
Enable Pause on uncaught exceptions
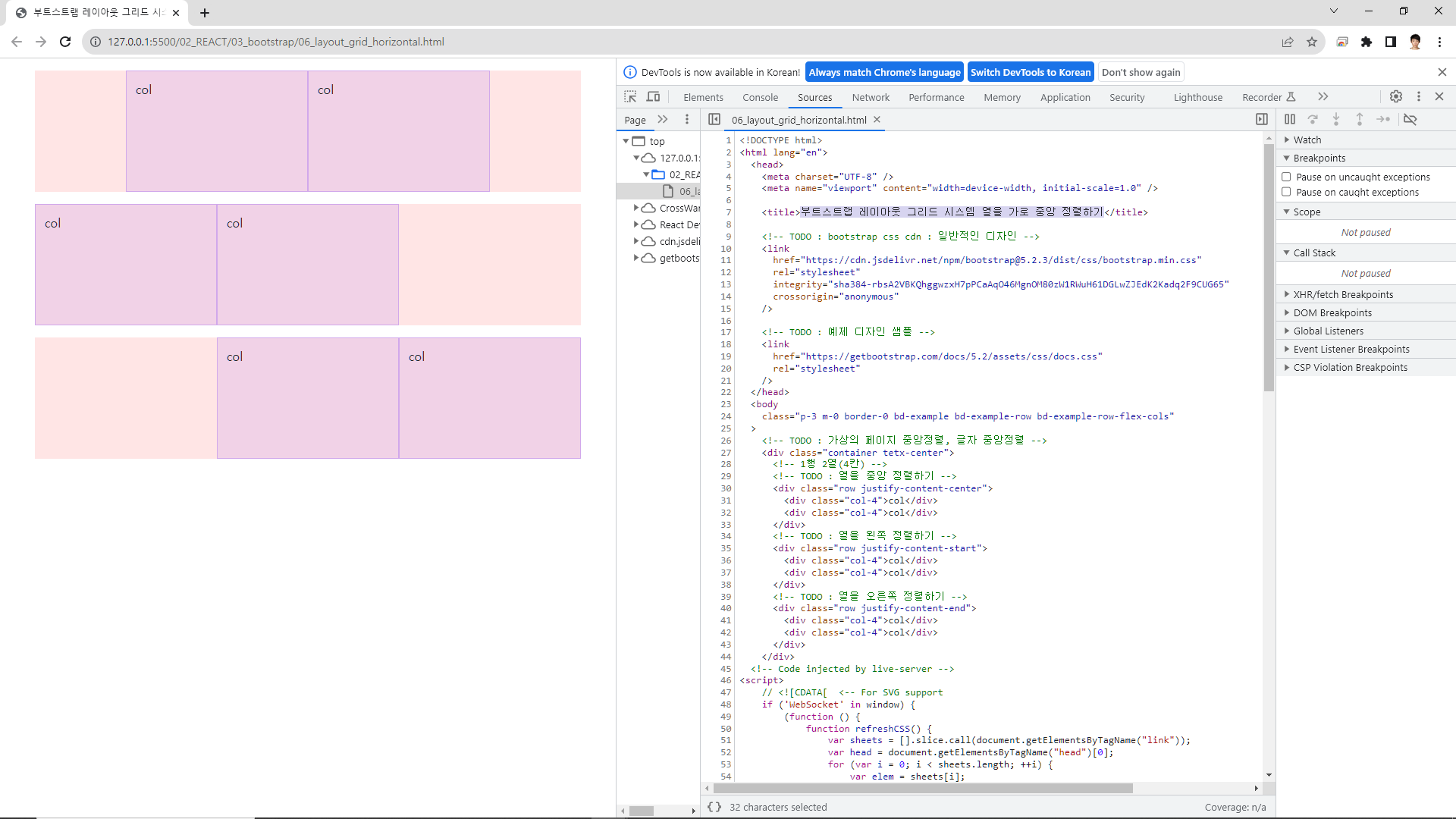click(x=1287, y=177)
